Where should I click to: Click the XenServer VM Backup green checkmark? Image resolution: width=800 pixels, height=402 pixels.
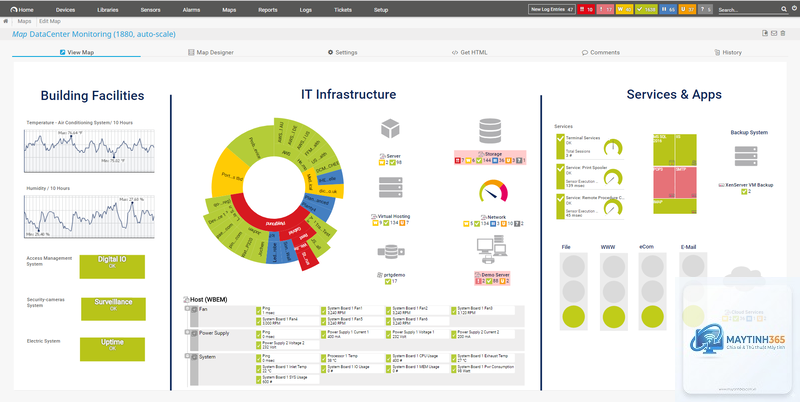pyautogui.click(x=744, y=192)
